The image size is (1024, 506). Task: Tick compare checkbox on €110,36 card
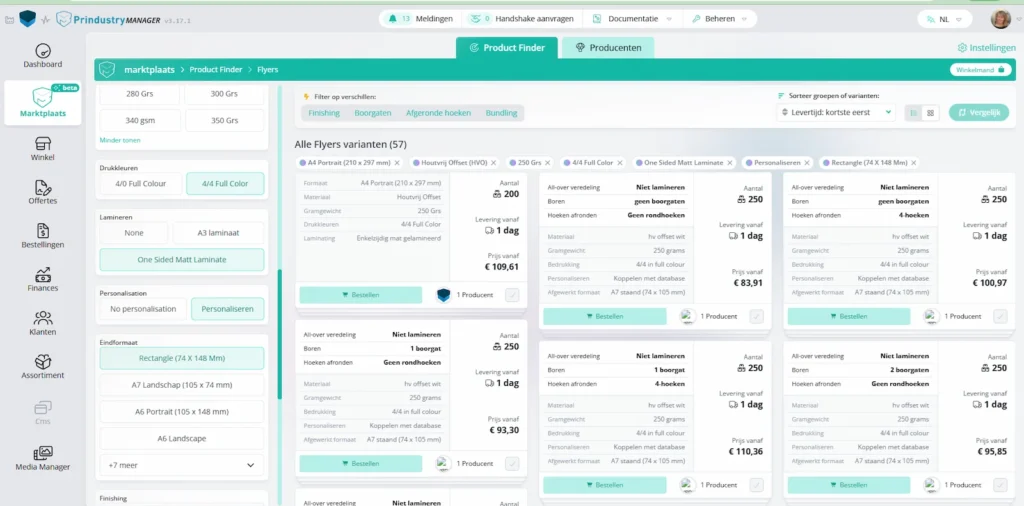tap(756, 485)
